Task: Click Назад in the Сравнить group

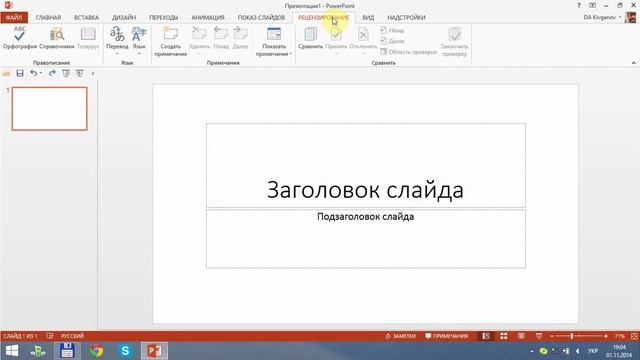Action: click(392, 30)
